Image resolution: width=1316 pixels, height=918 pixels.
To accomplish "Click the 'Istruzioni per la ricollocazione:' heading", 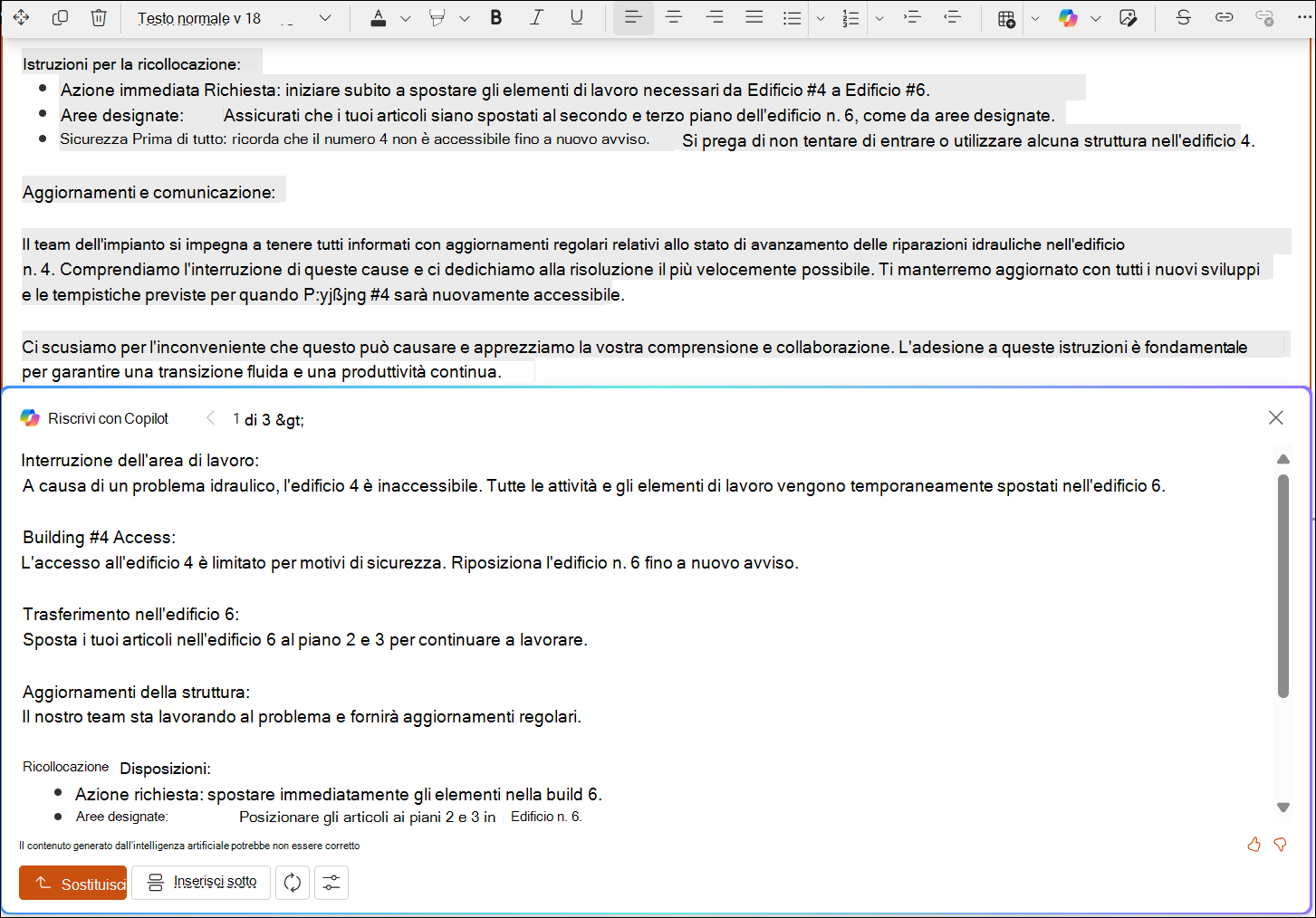I will click(x=132, y=64).
